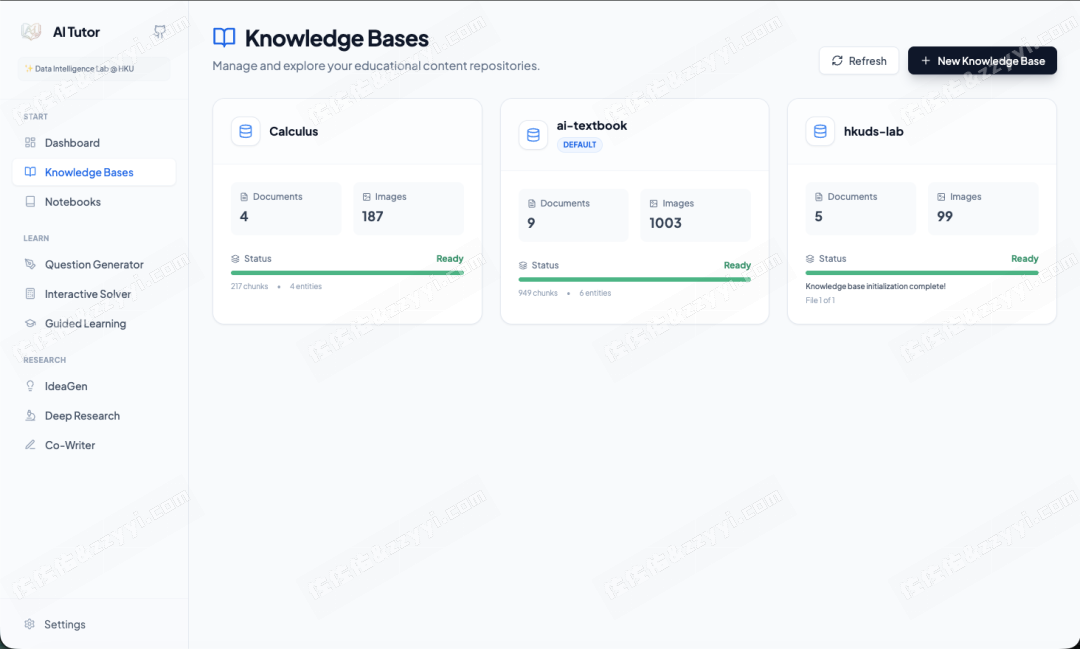Open the GitHub icon beside AI Tutor
The image size is (1080, 649).
[x=159, y=32]
